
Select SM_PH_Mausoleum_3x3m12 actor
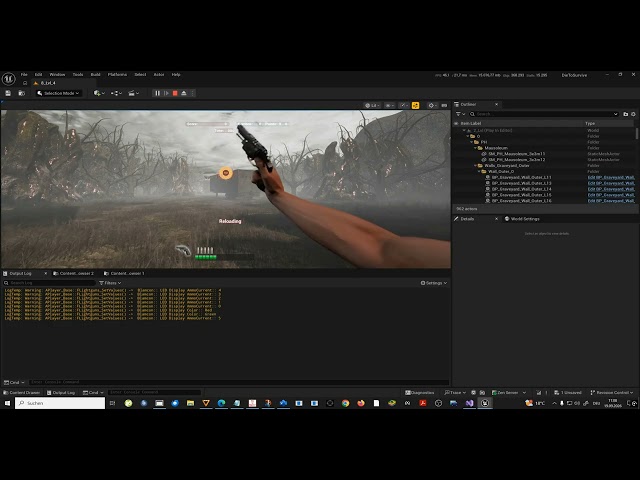[x=516, y=160]
